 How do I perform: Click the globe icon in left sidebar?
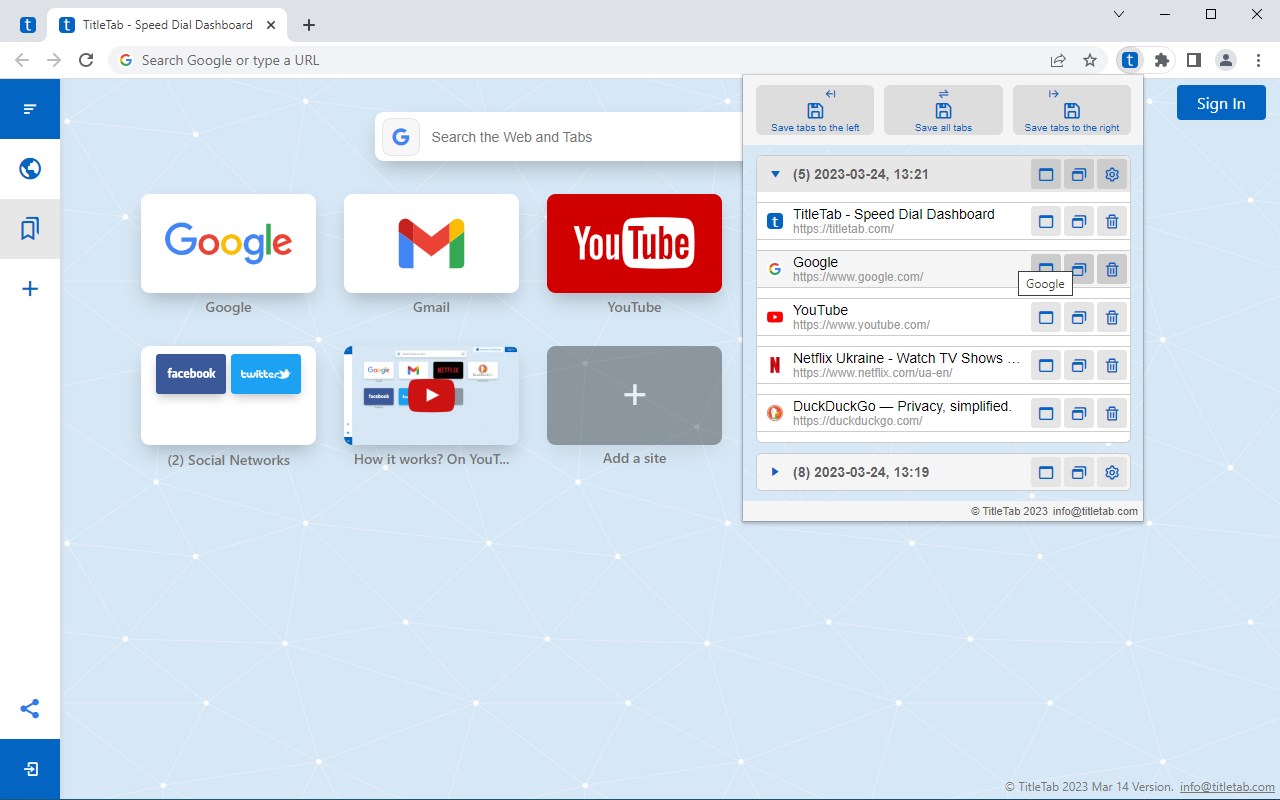(30, 168)
